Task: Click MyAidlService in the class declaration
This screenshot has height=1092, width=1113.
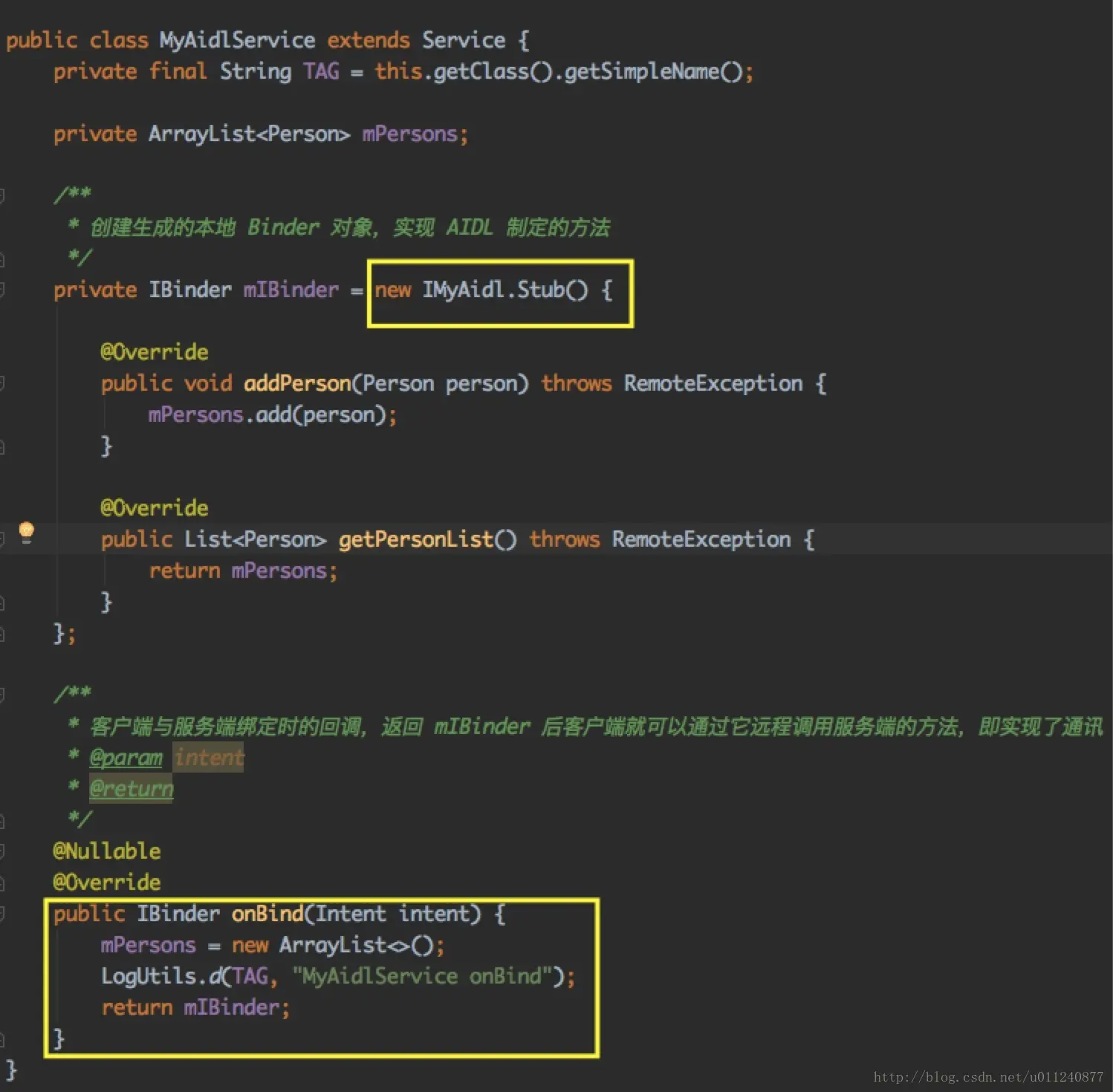Action: pos(237,40)
